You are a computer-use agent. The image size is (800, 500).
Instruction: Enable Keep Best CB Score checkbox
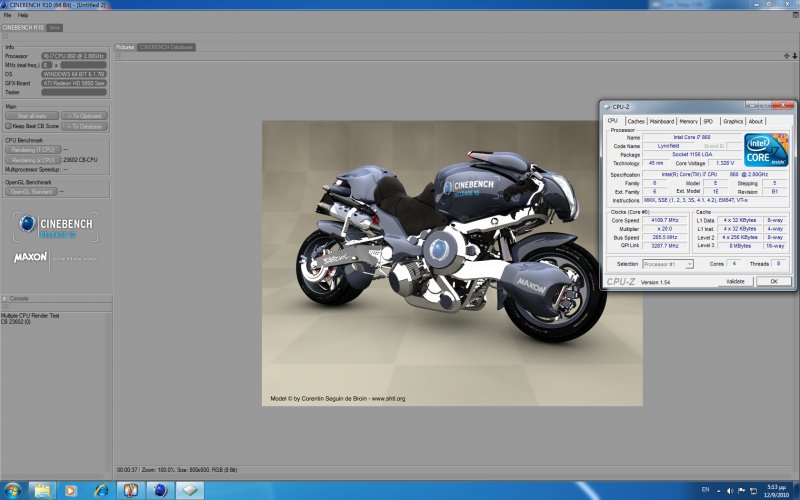point(8,126)
